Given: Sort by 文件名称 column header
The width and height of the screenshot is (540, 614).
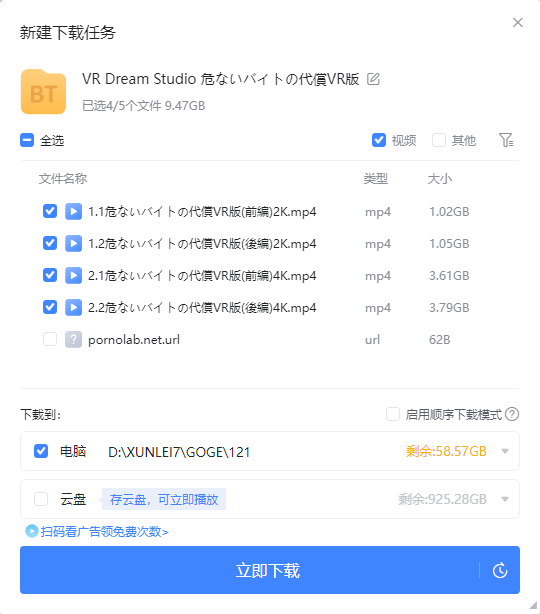Looking at the screenshot, I should pyautogui.click(x=63, y=179).
